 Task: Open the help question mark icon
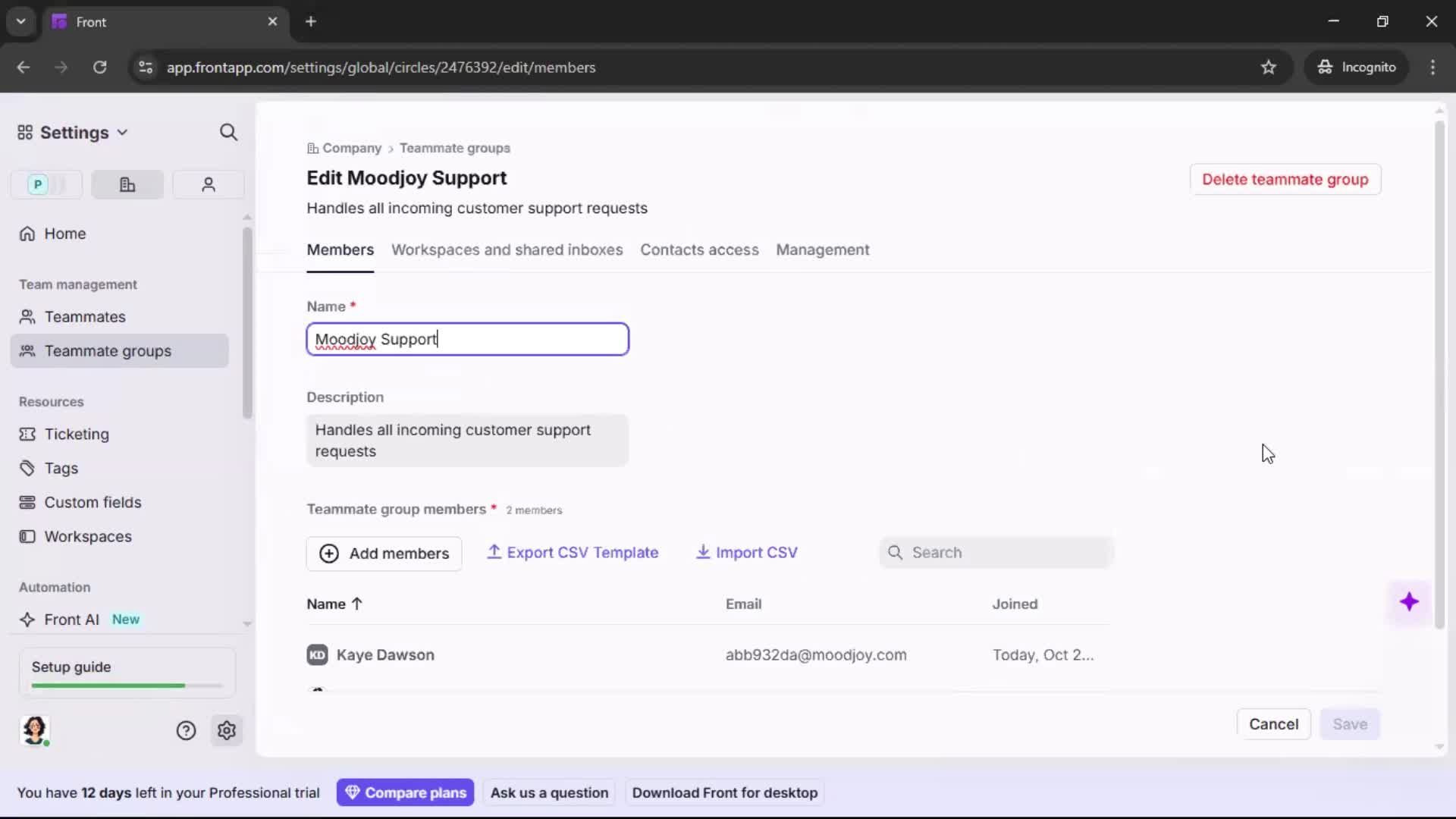186,730
